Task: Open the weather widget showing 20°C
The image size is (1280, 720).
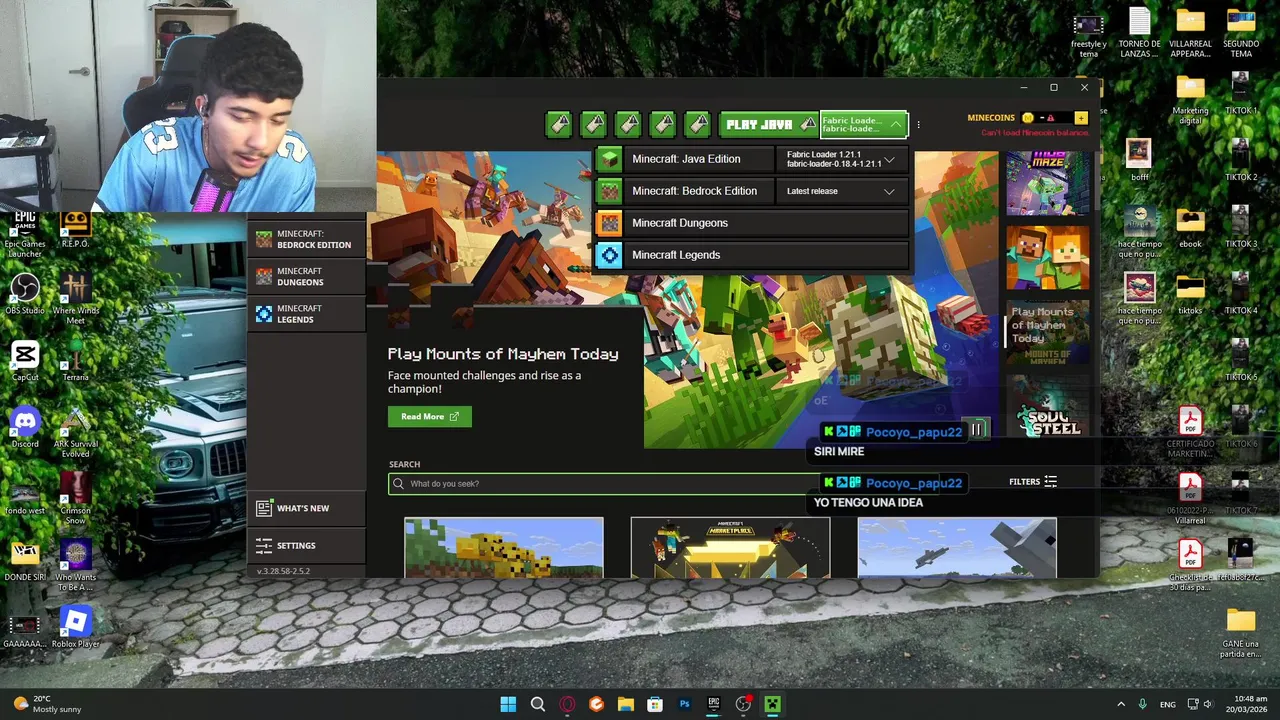Action: click(x=45, y=704)
